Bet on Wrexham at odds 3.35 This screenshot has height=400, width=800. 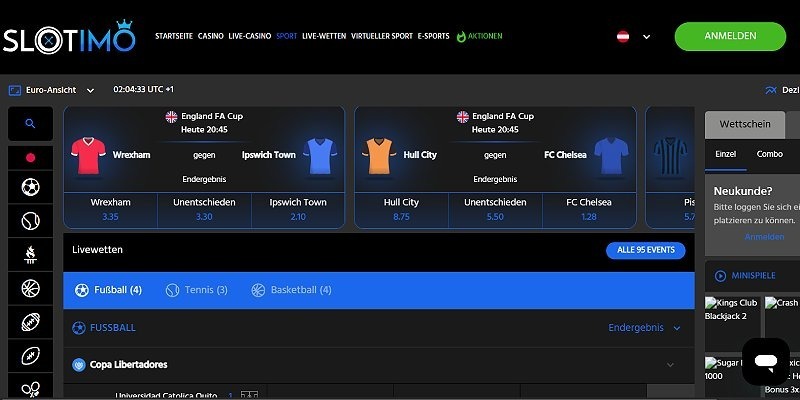[110, 209]
